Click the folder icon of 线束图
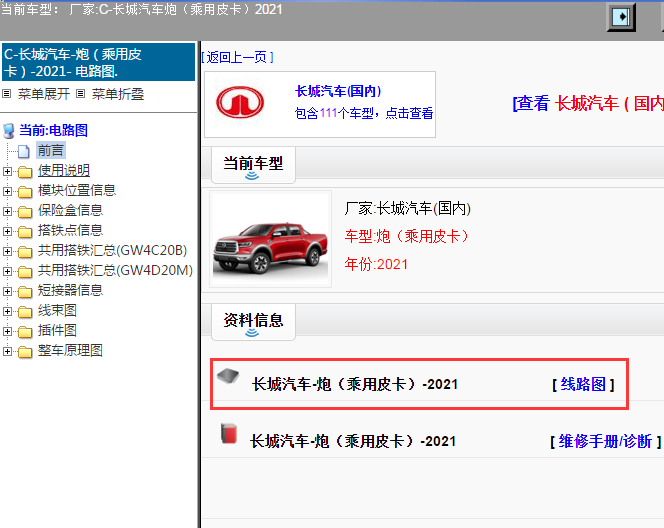Viewport: 664px width, 528px height. coord(25,312)
